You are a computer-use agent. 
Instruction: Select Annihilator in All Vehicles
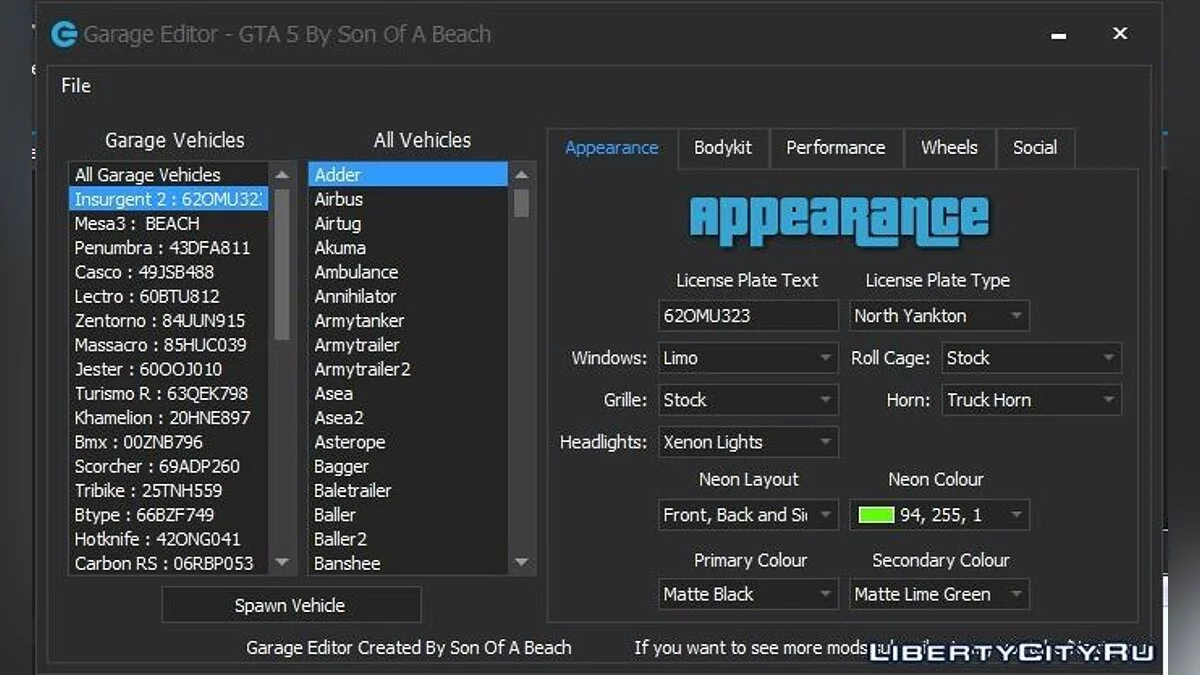(x=408, y=296)
